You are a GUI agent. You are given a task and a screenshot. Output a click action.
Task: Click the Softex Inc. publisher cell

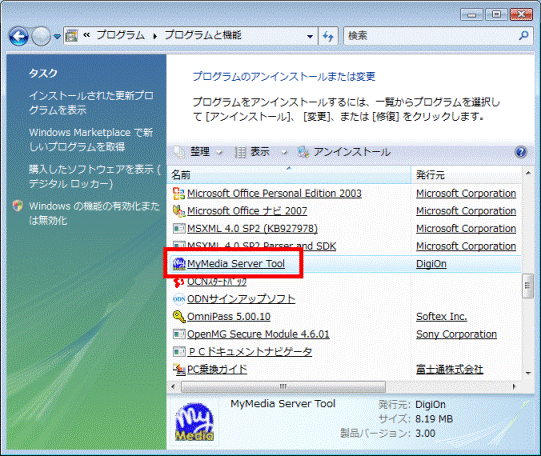click(x=442, y=316)
